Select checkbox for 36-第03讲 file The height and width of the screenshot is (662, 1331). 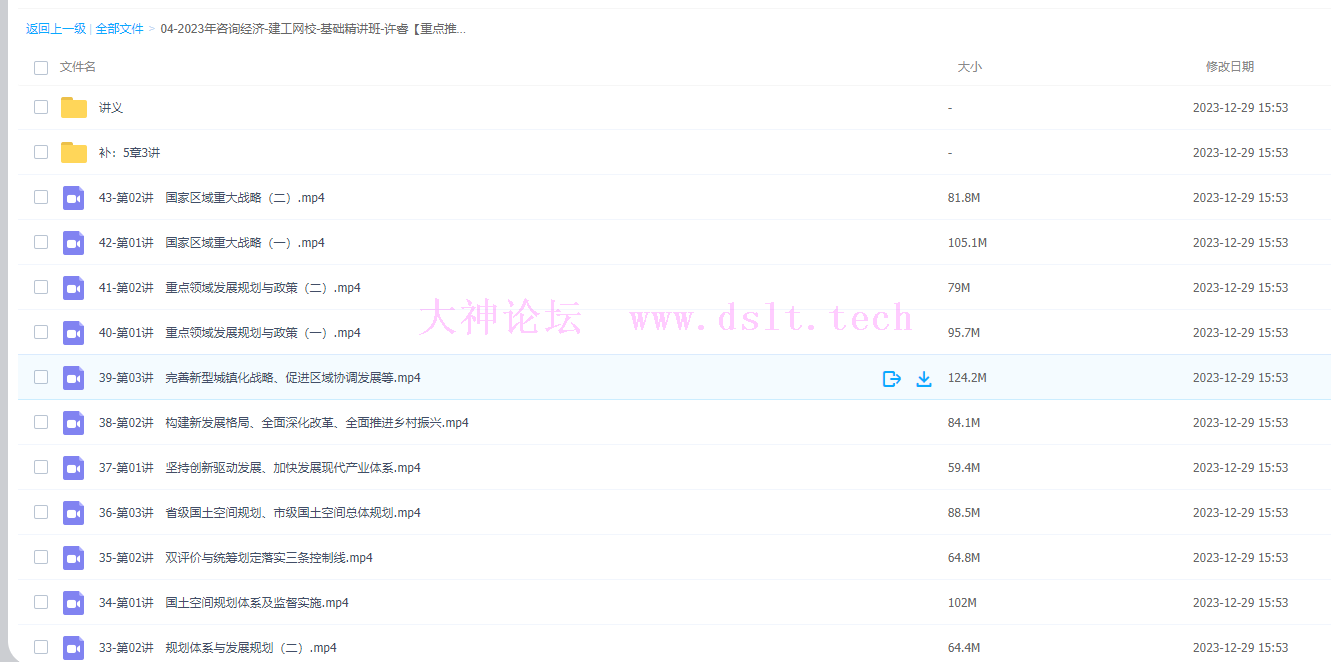[x=41, y=512]
